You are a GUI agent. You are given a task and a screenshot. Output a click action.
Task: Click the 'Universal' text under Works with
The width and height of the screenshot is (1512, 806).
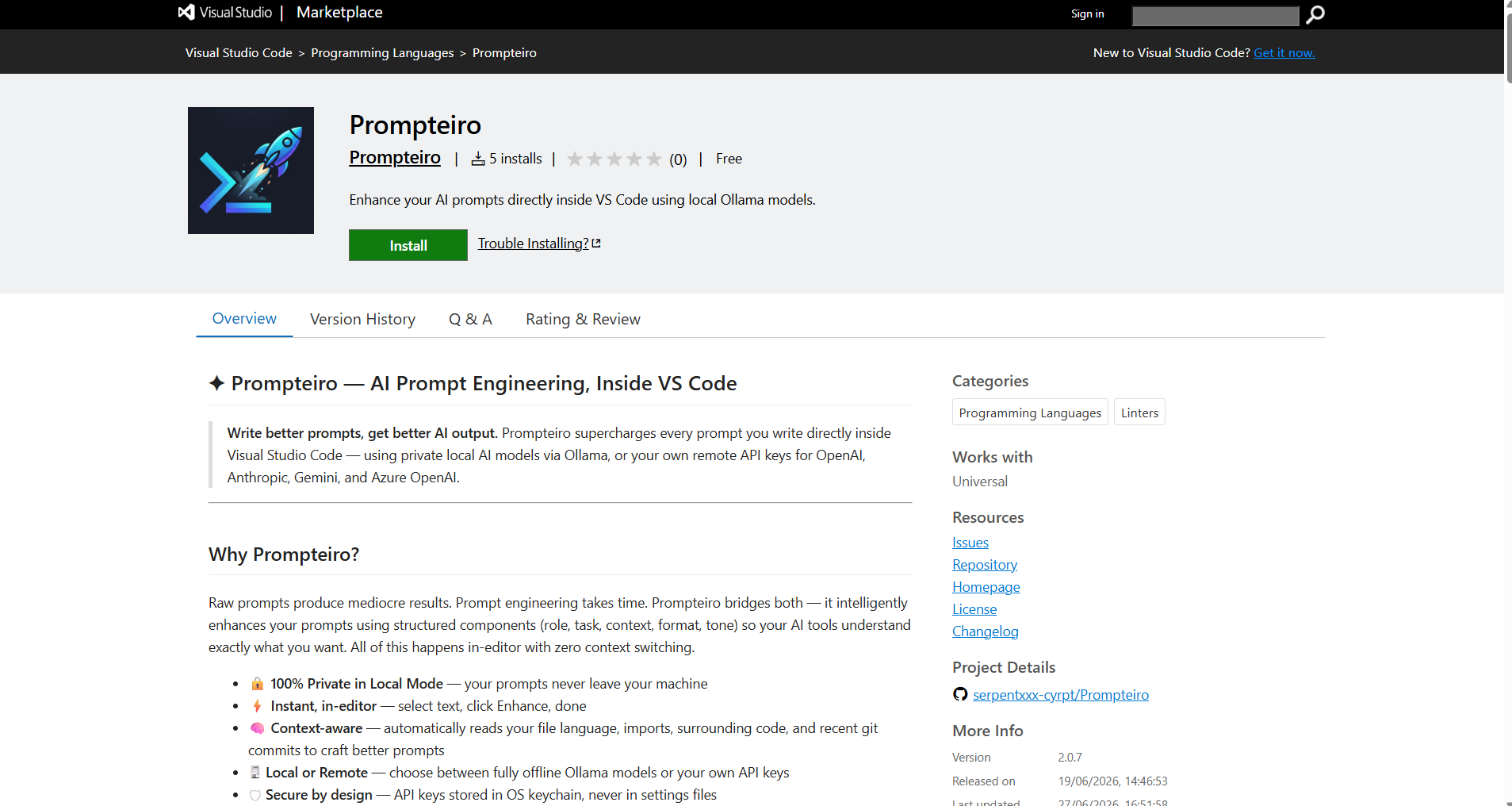(980, 482)
